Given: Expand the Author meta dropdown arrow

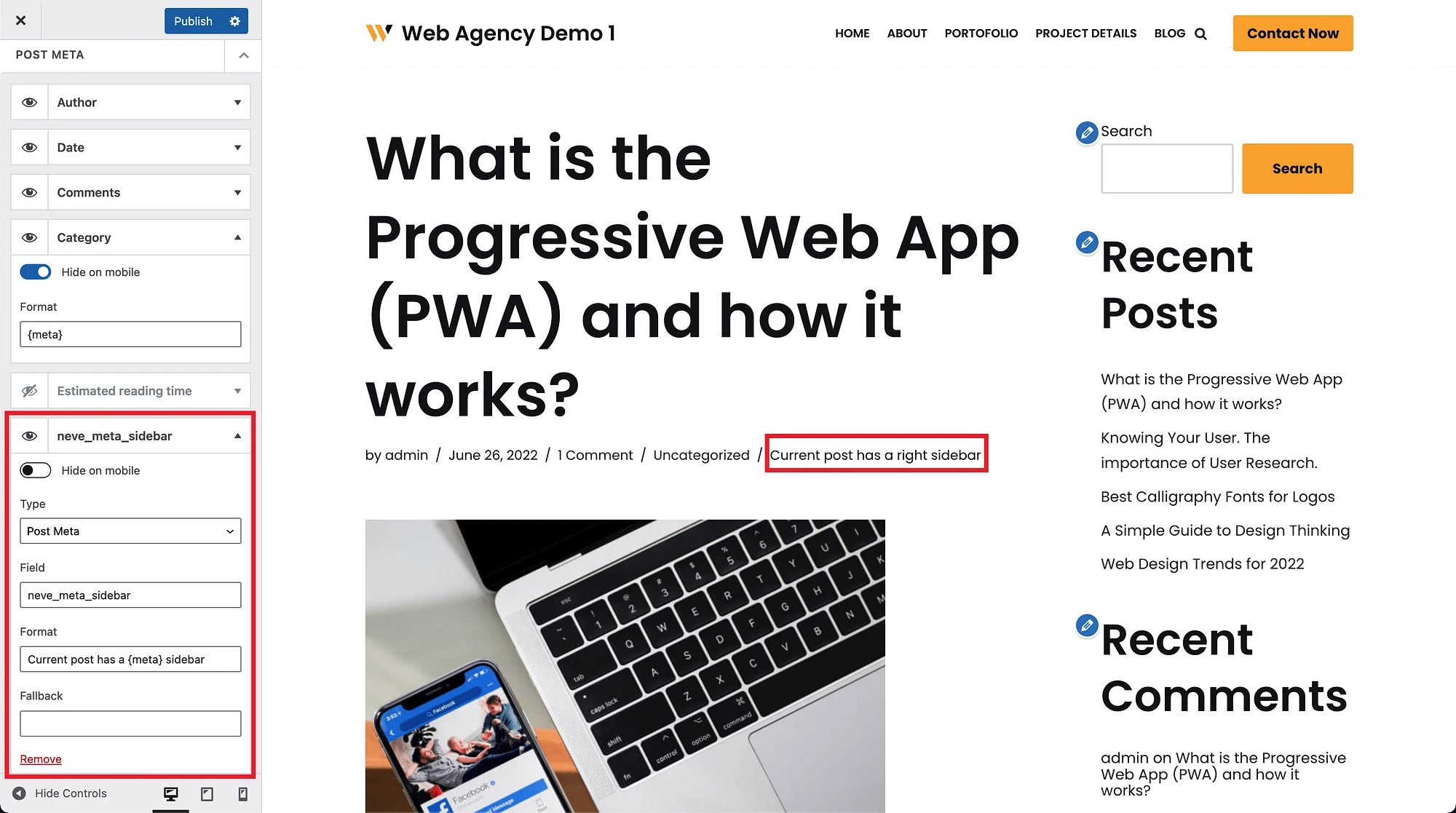Looking at the screenshot, I should 237,102.
